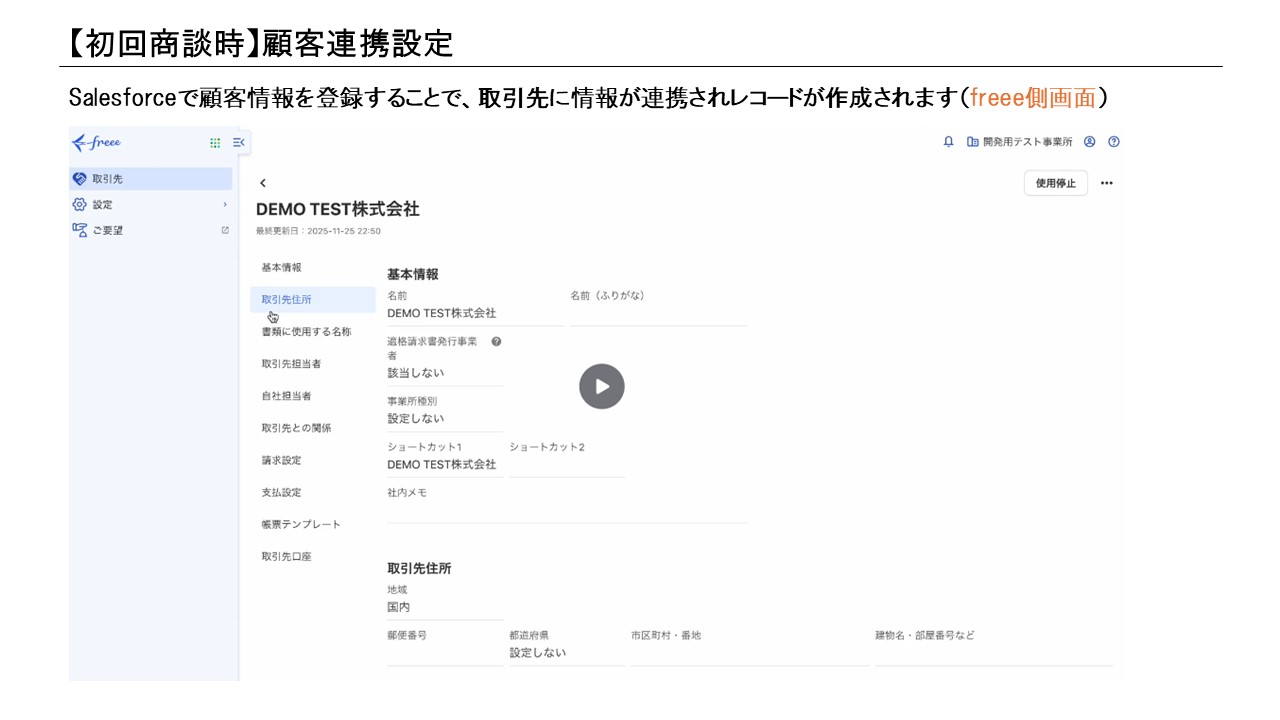The height and width of the screenshot is (720, 1280).
Task: Click the 使用停止 button
Action: (1055, 183)
